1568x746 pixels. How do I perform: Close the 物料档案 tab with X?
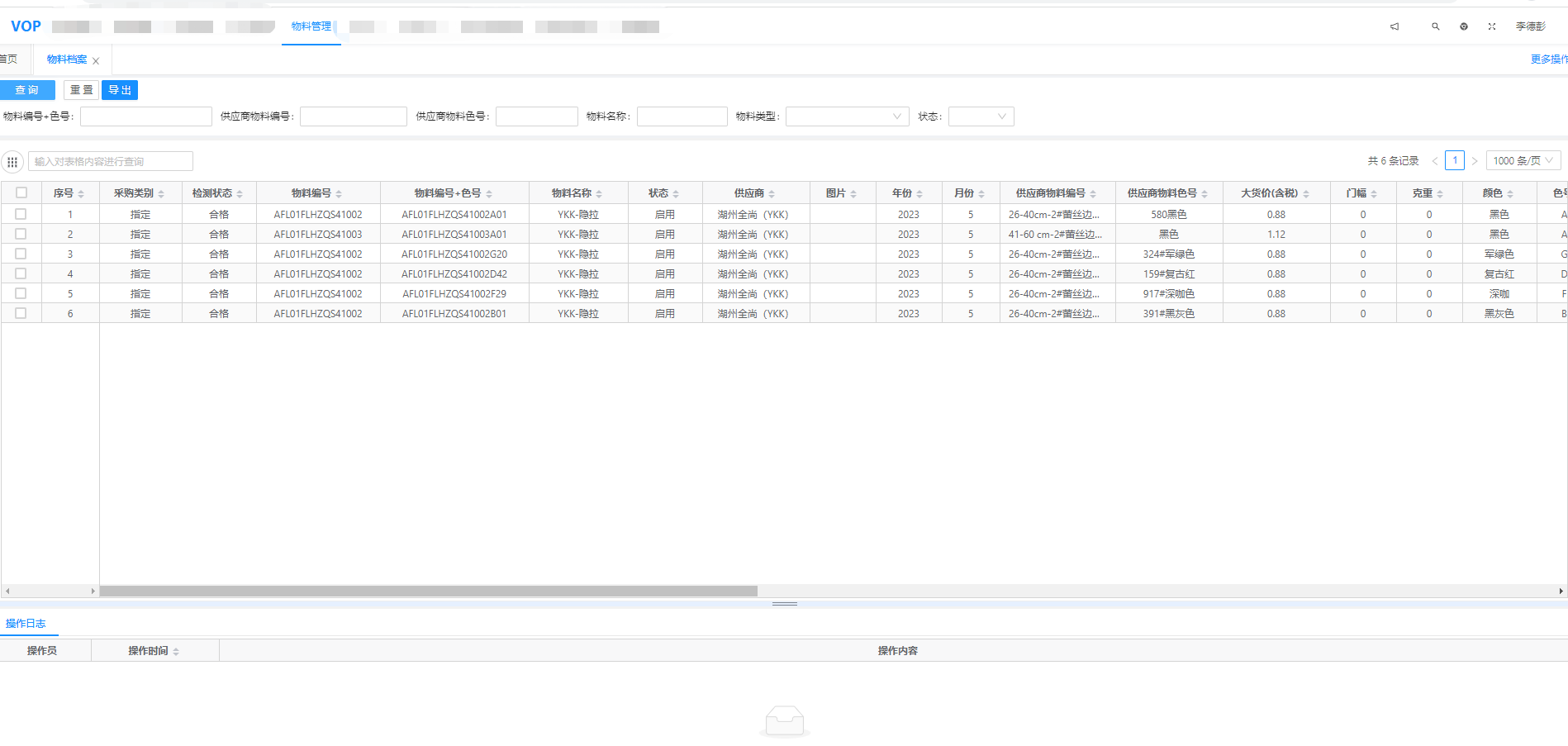coord(96,61)
